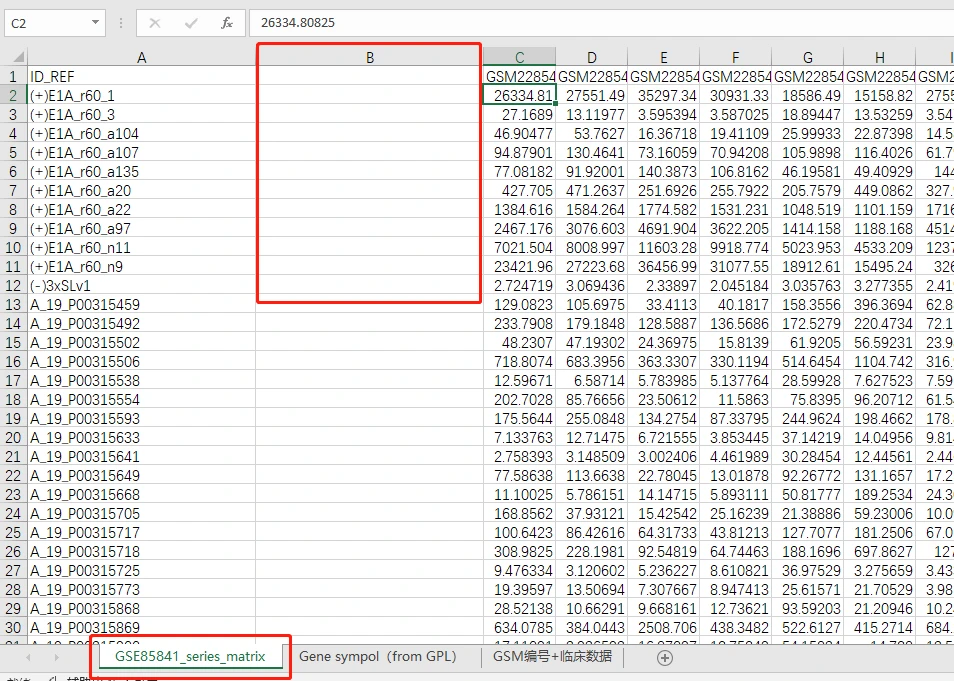Viewport: 954px width, 681px height.
Task: Switch to GSE85841_series_matrix sheet tab
Action: click(190, 657)
